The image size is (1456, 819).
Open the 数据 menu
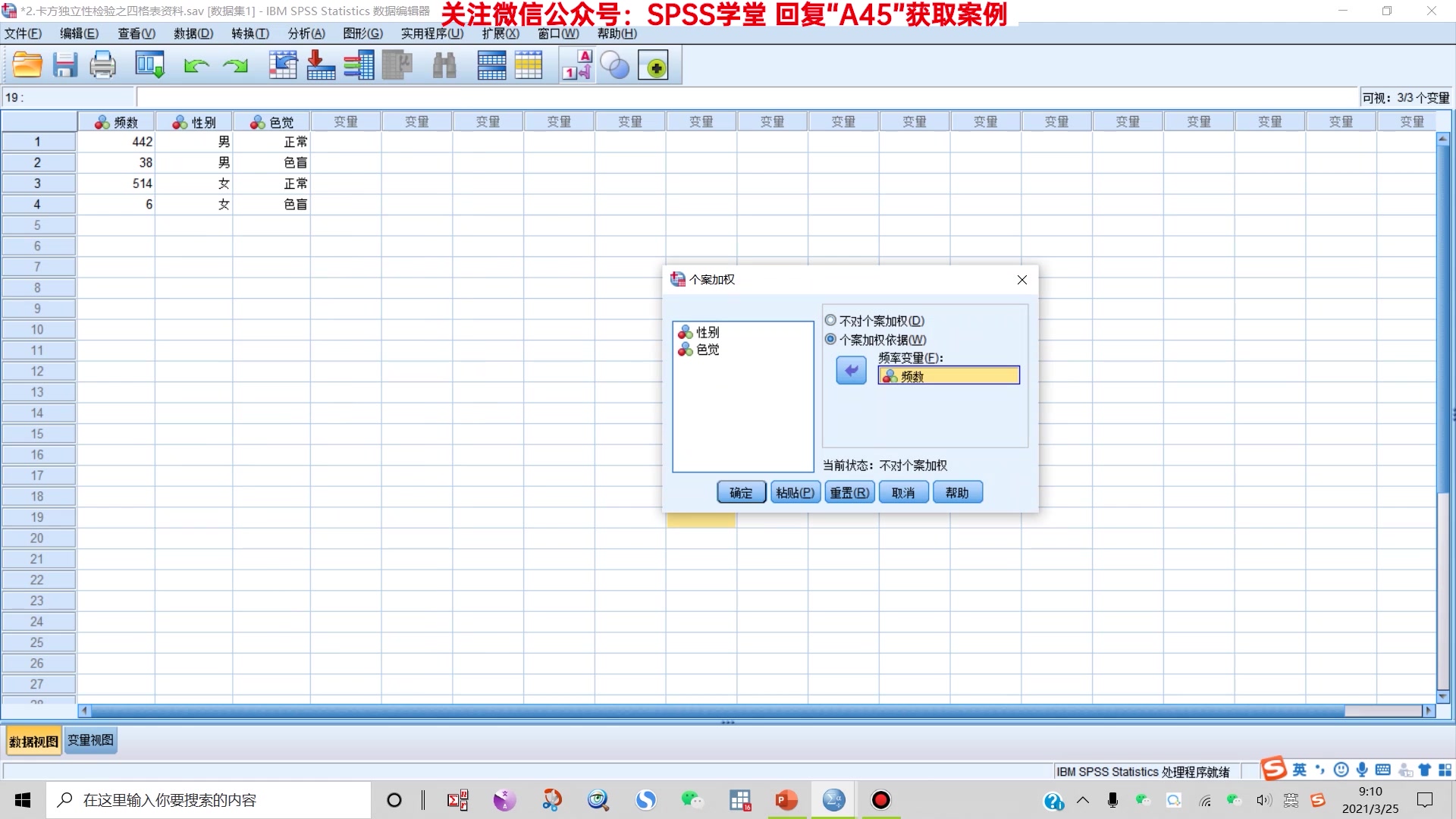[x=193, y=33]
